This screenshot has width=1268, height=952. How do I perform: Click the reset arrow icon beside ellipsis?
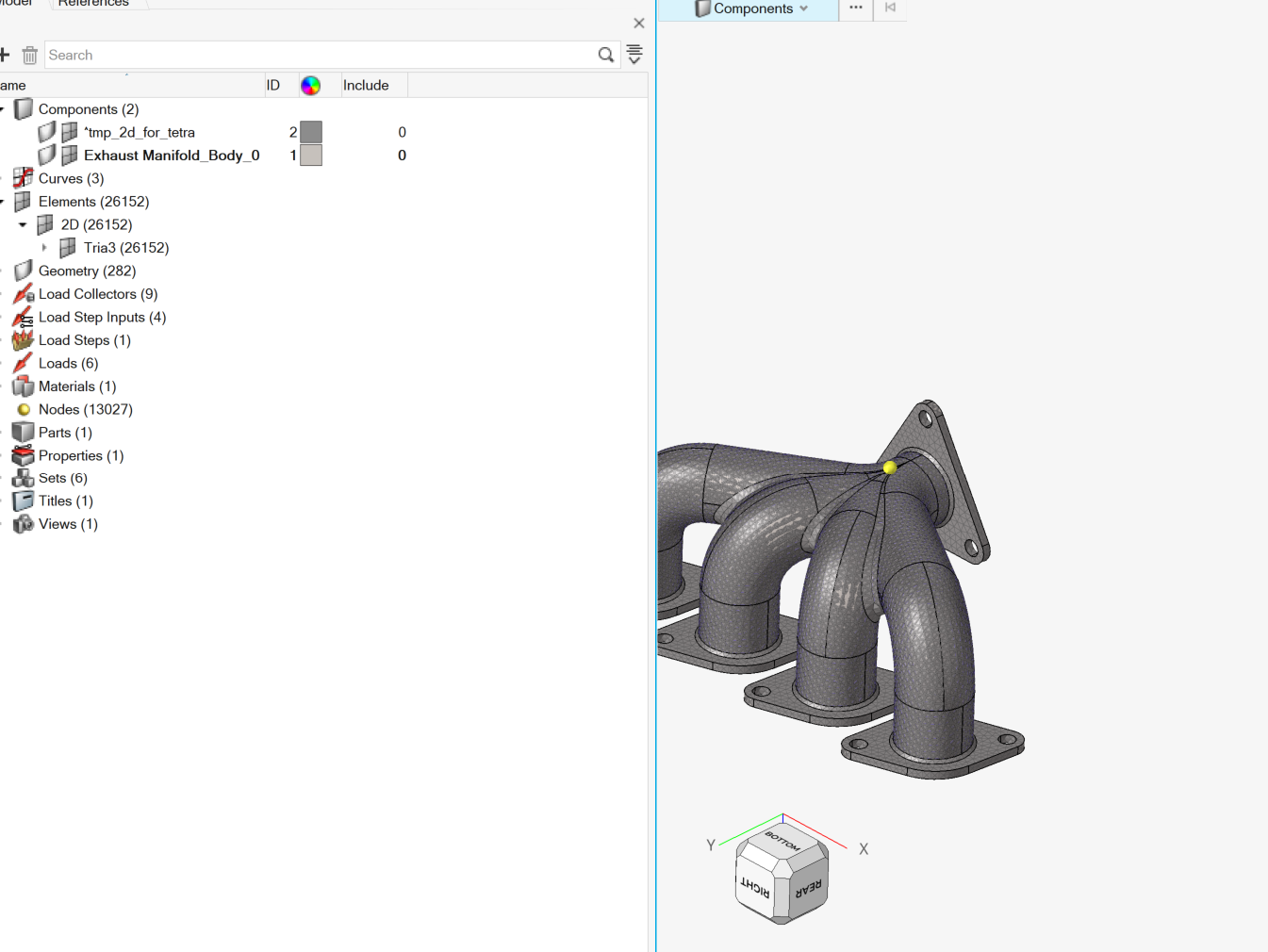point(890,8)
